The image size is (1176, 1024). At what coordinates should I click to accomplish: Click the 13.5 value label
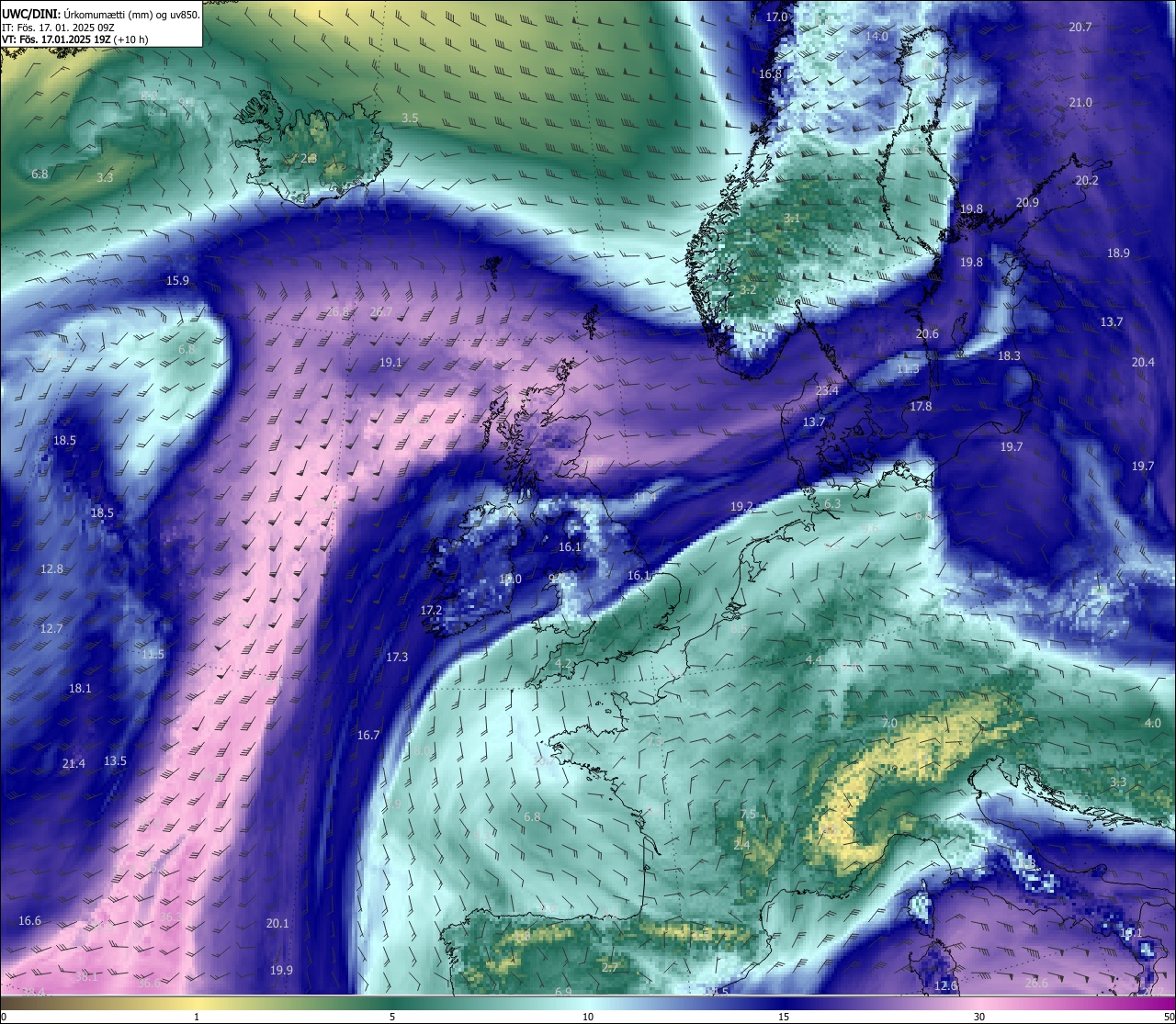tap(115, 760)
